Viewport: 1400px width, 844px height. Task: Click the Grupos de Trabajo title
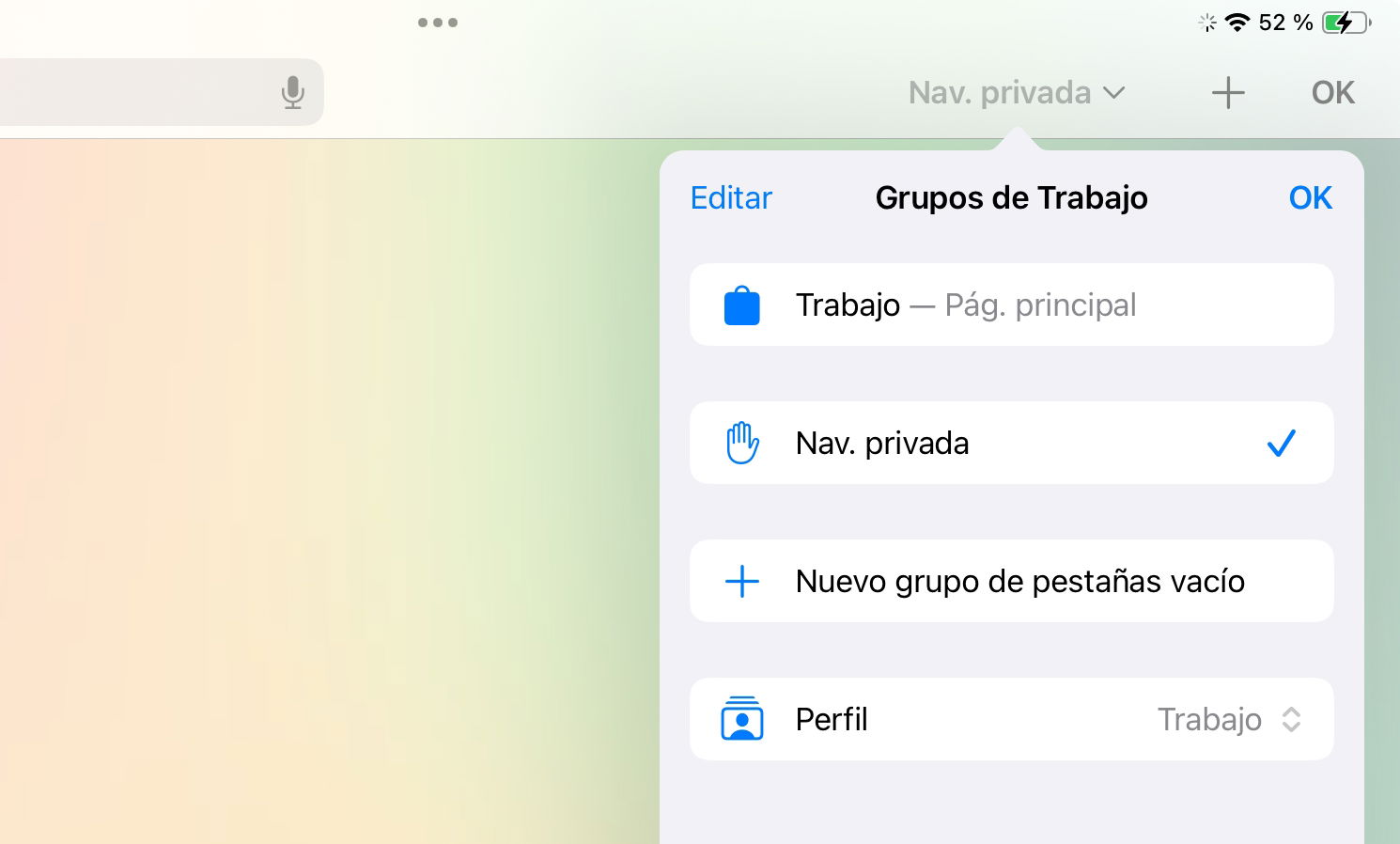pos(1011,197)
